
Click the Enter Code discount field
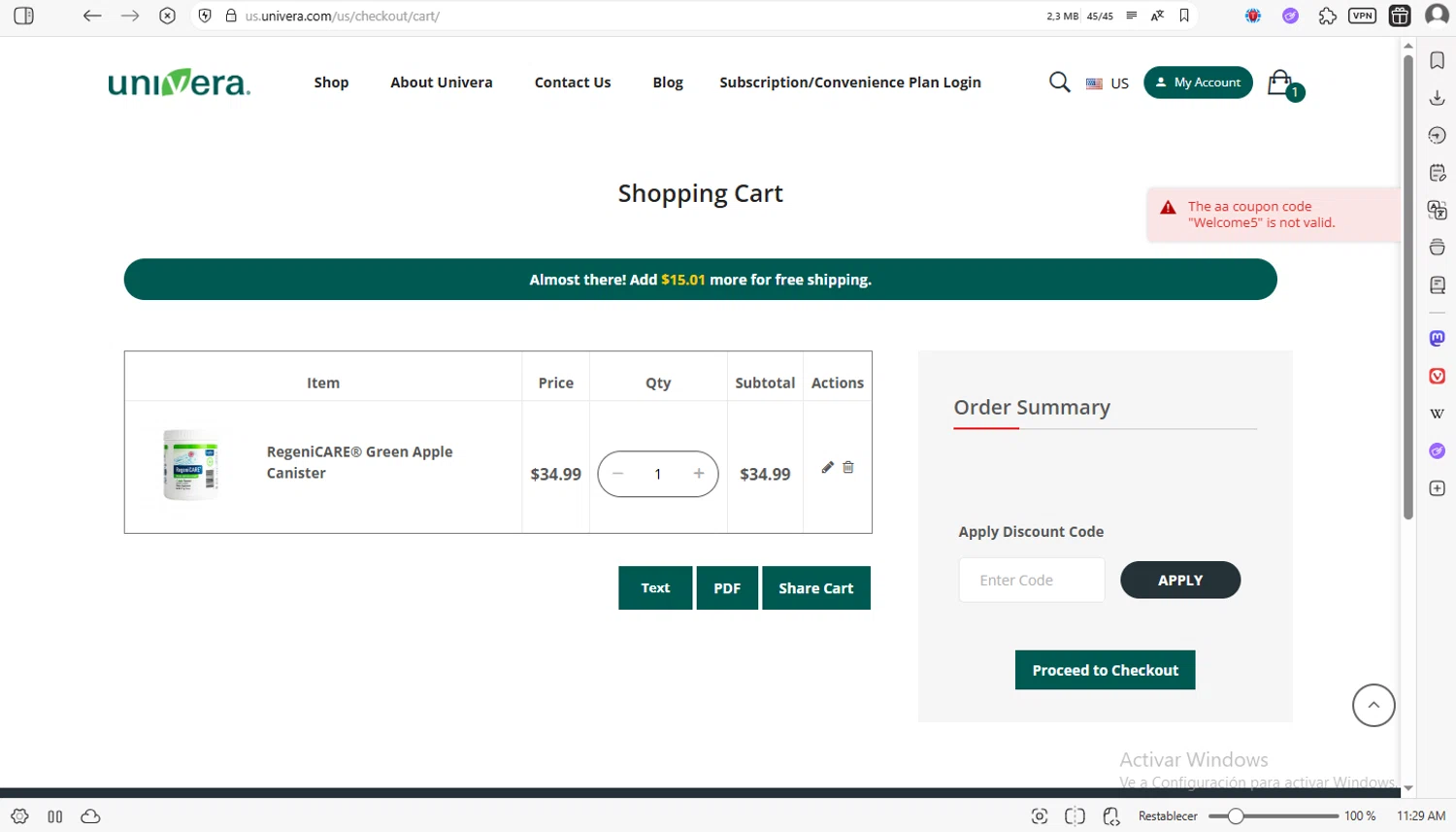(1032, 580)
